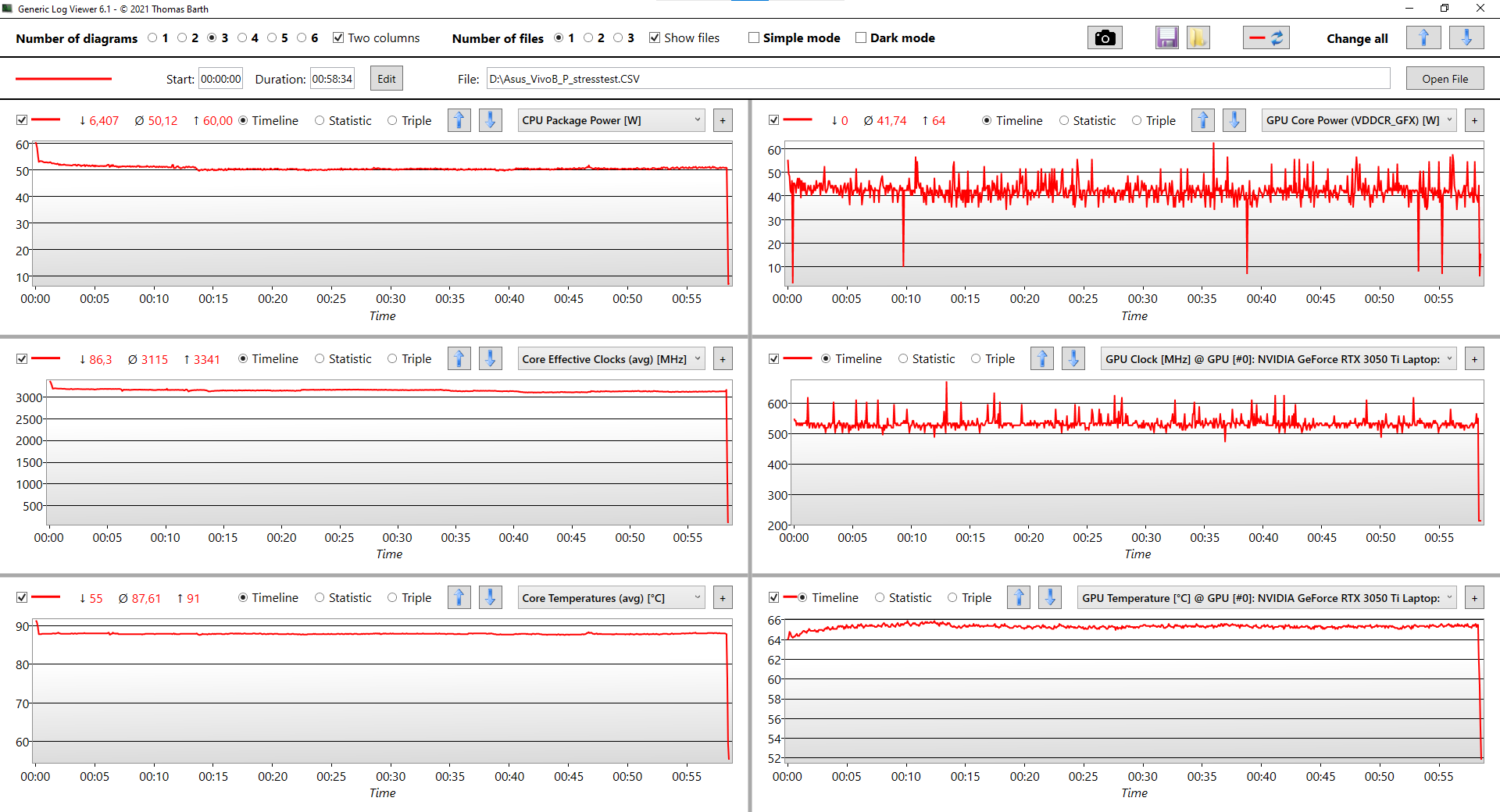Click red line swatch of GPU Core Power
The width and height of the screenshot is (1500, 812).
798,120
